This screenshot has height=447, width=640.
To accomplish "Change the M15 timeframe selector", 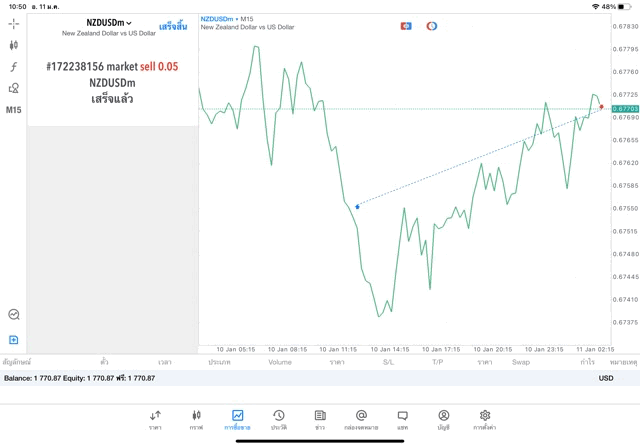I will click(14, 110).
